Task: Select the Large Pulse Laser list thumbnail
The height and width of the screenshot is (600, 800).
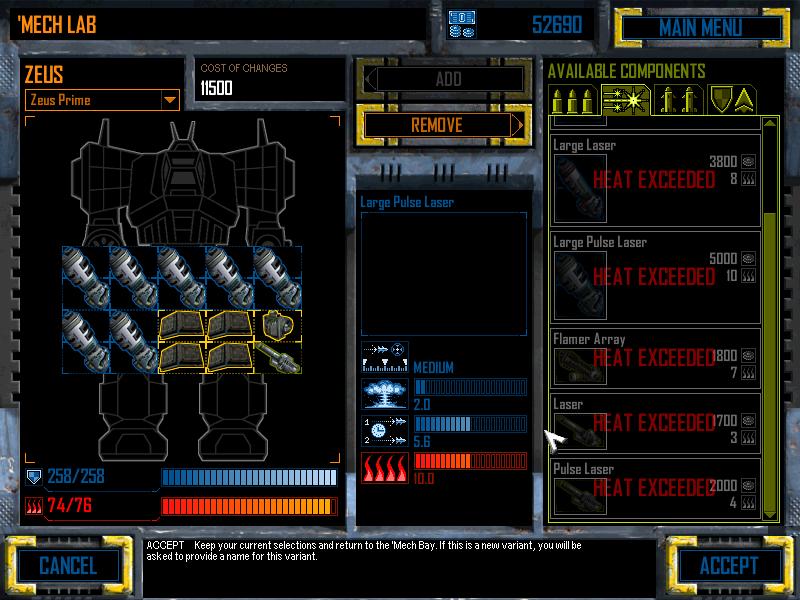Action: 580,286
